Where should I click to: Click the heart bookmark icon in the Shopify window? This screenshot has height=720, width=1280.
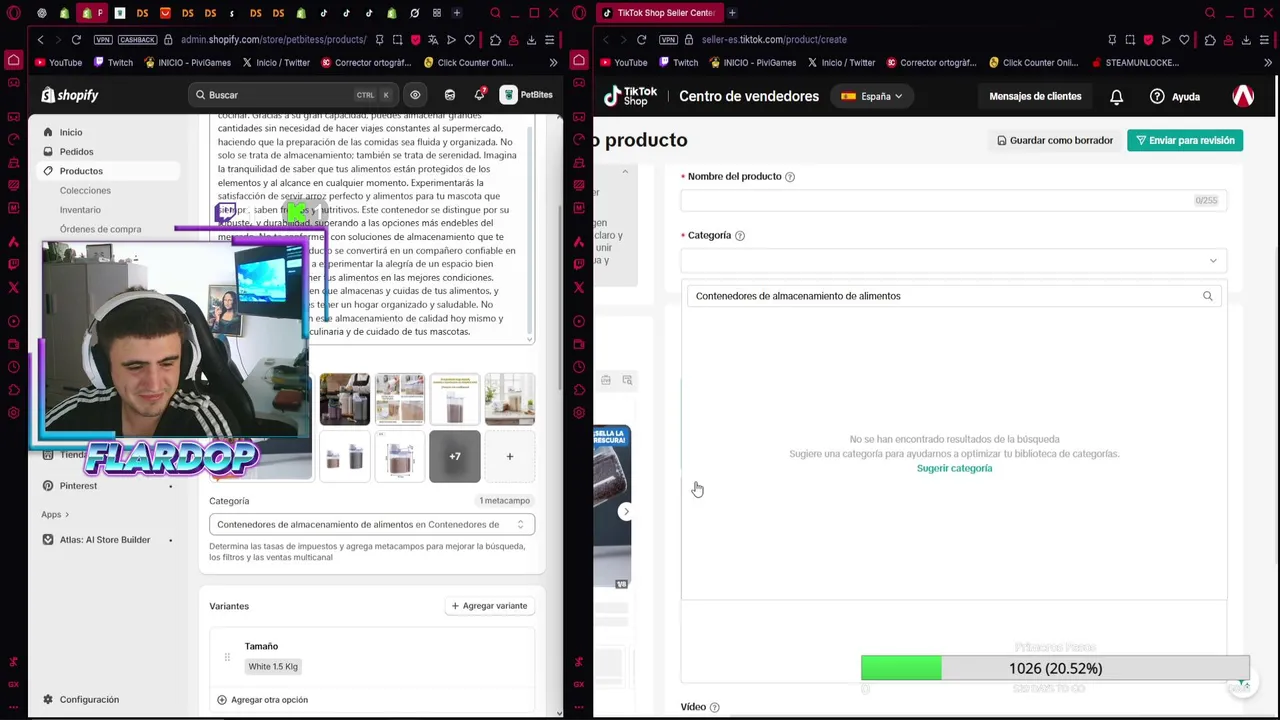470,40
